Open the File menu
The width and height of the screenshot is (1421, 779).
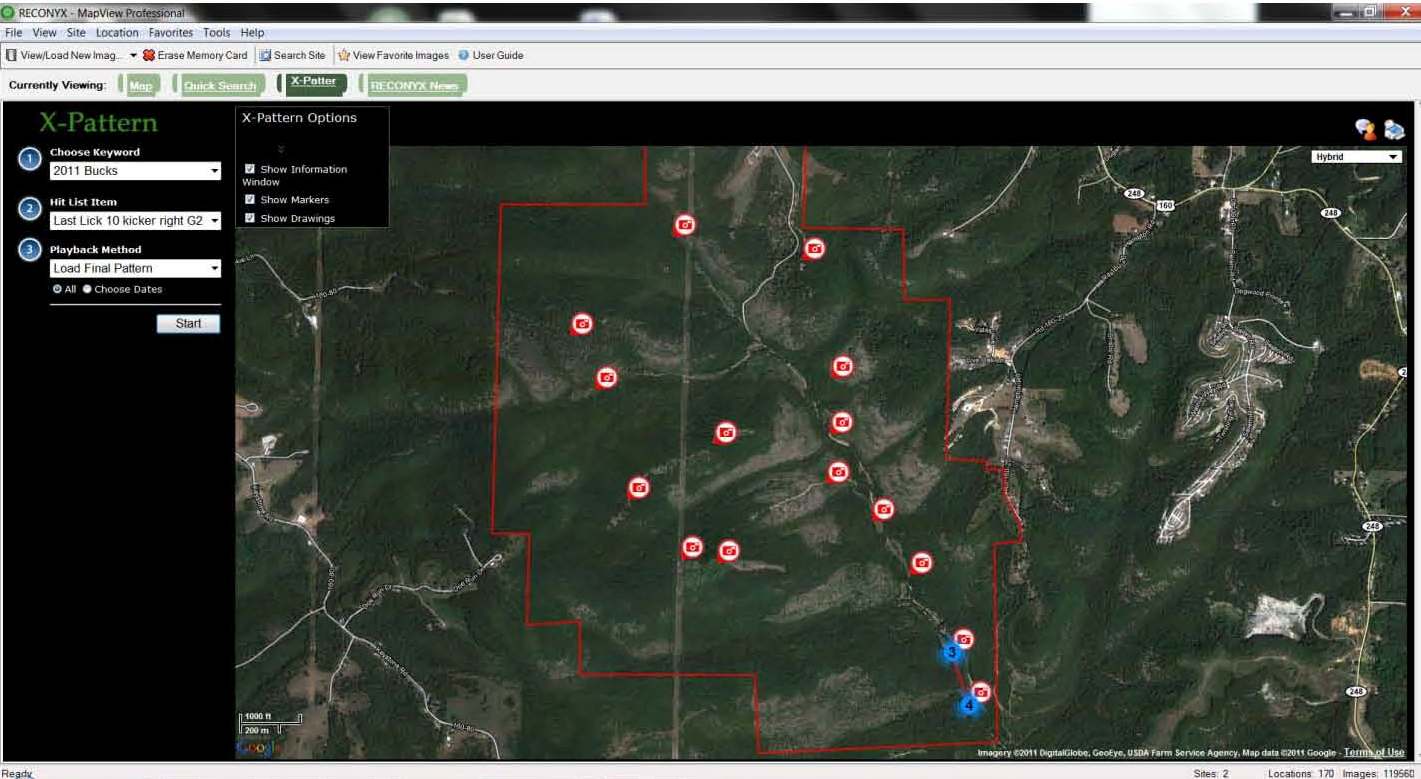13,33
